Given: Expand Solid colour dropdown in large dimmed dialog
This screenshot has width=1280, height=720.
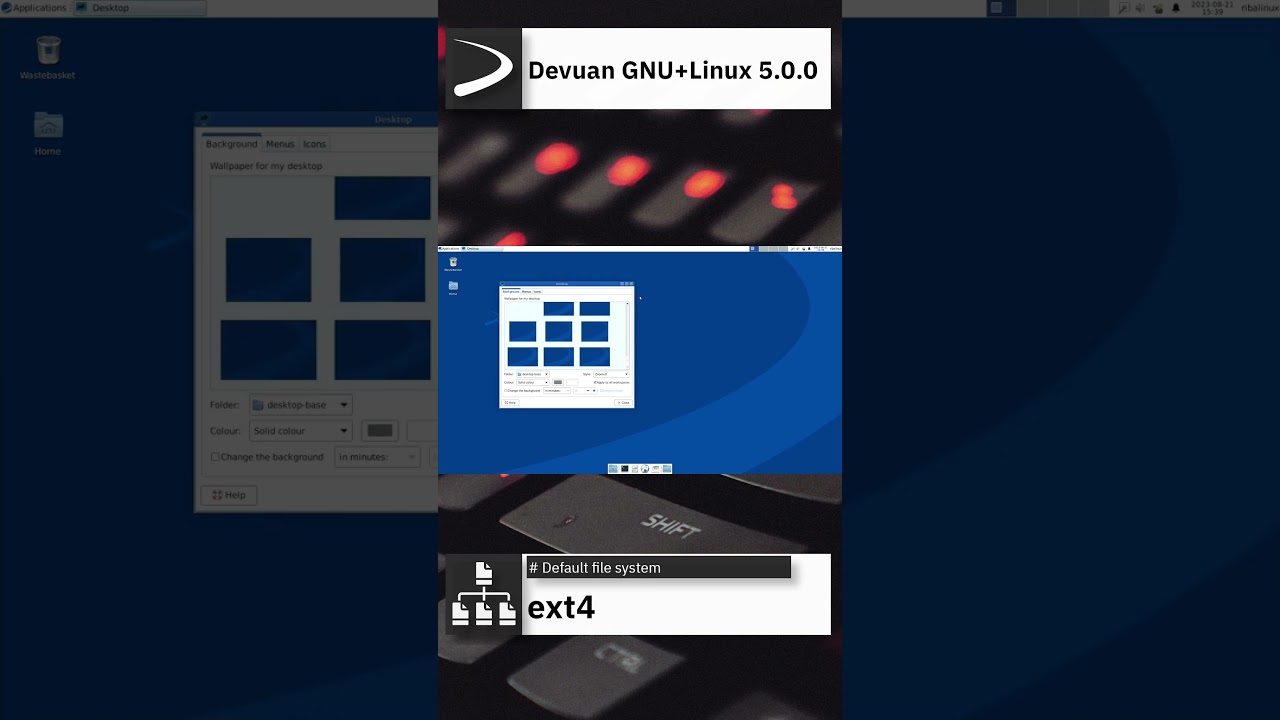Looking at the screenshot, I should [x=301, y=431].
